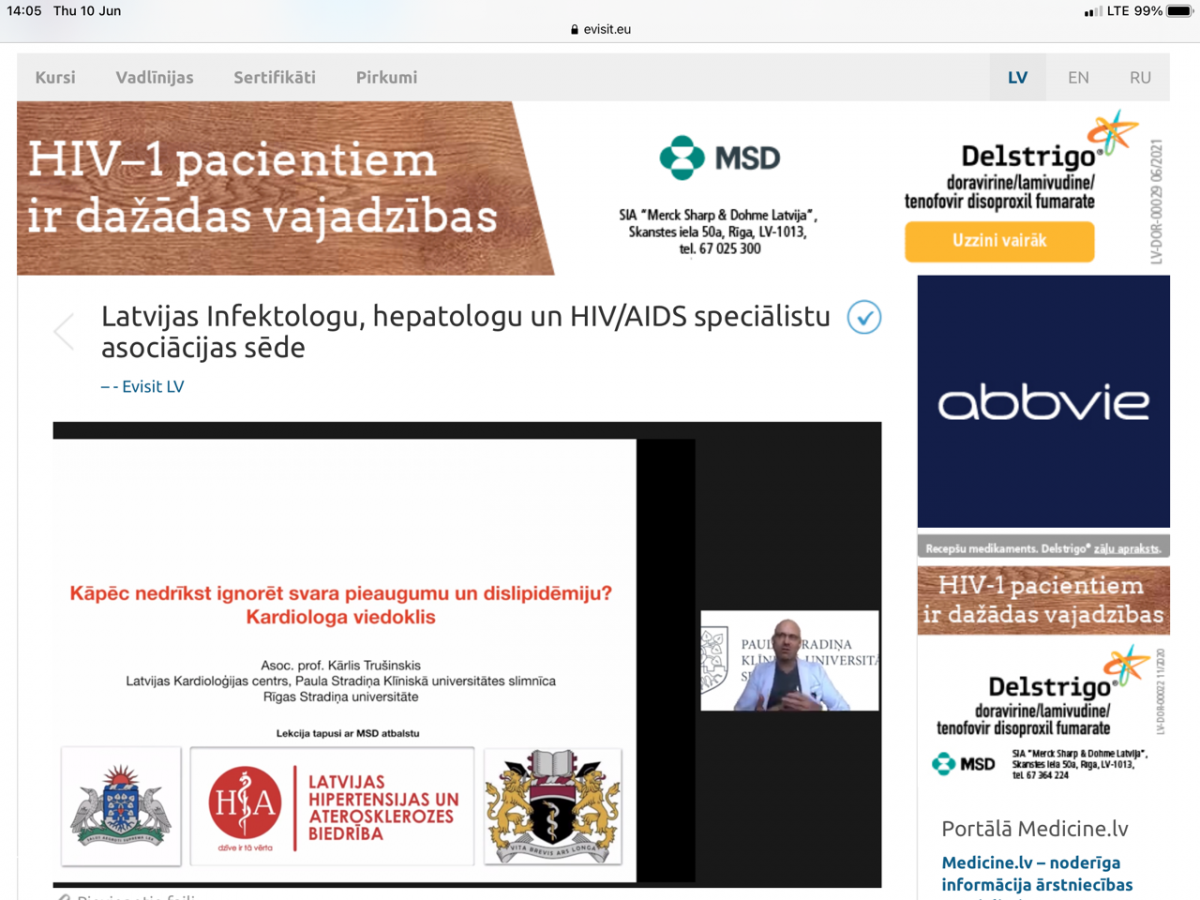Screen dimensions: 1200x900
Task: Open the Pirkumi menu item
Action: point(387,77)
